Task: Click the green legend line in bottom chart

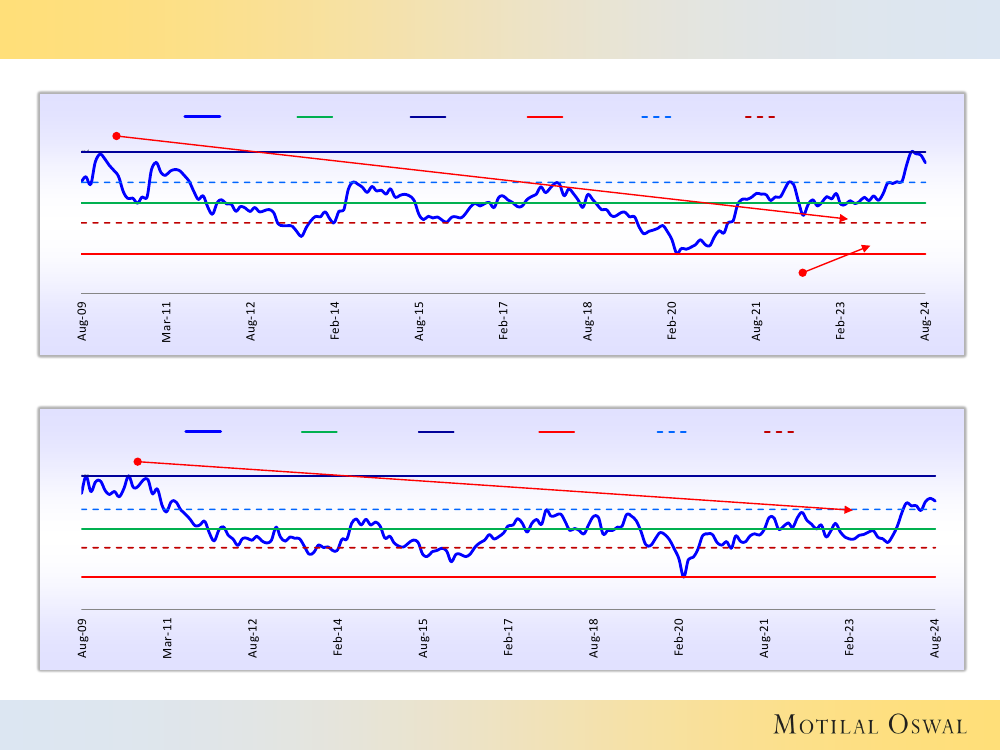Action: [319, 432]
